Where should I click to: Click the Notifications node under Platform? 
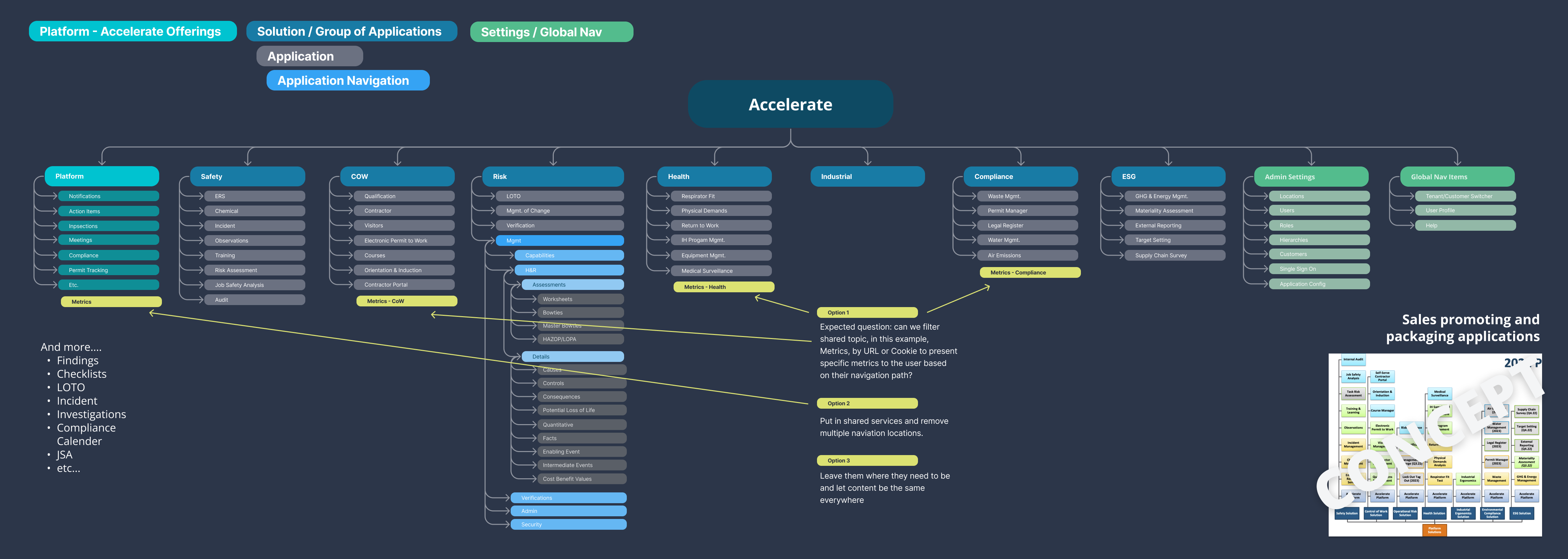tap(109, 196)
